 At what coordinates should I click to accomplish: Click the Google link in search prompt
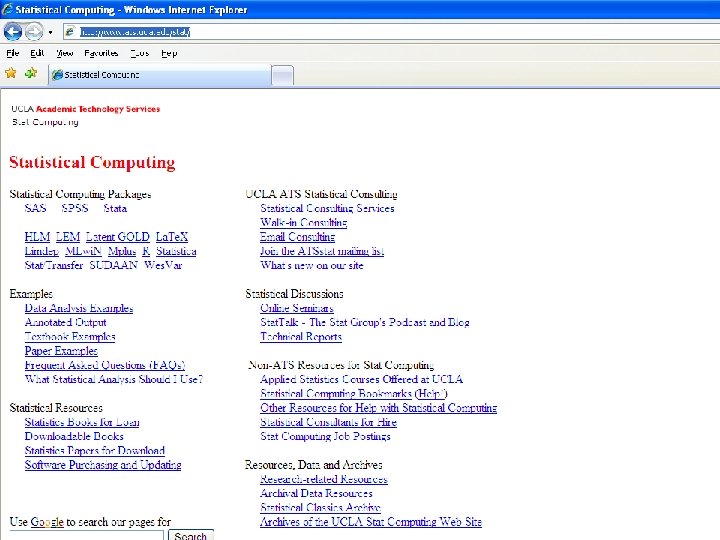pyautogui.click(x=47, y=522)
